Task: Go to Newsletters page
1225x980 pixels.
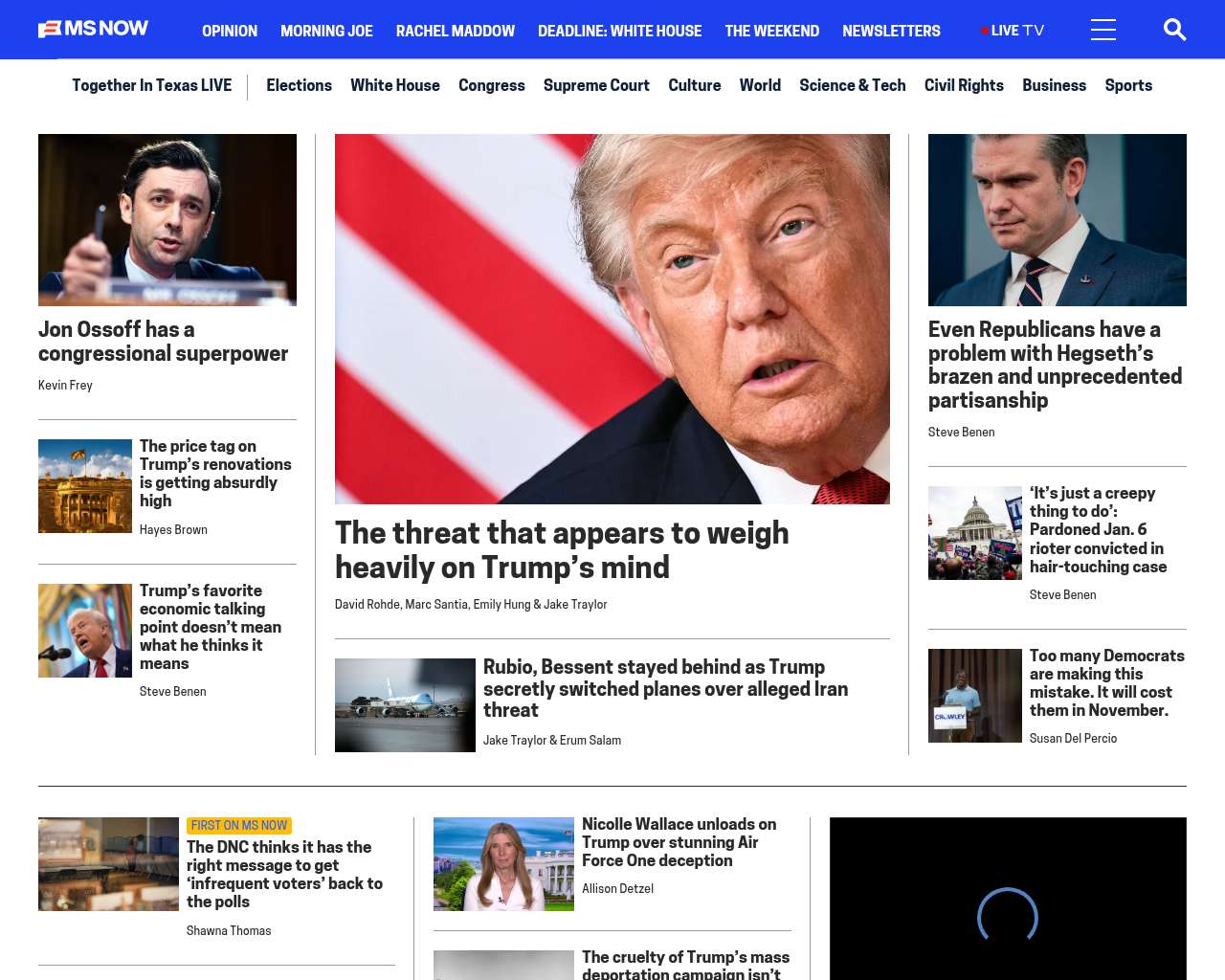Action: point(891,31)
